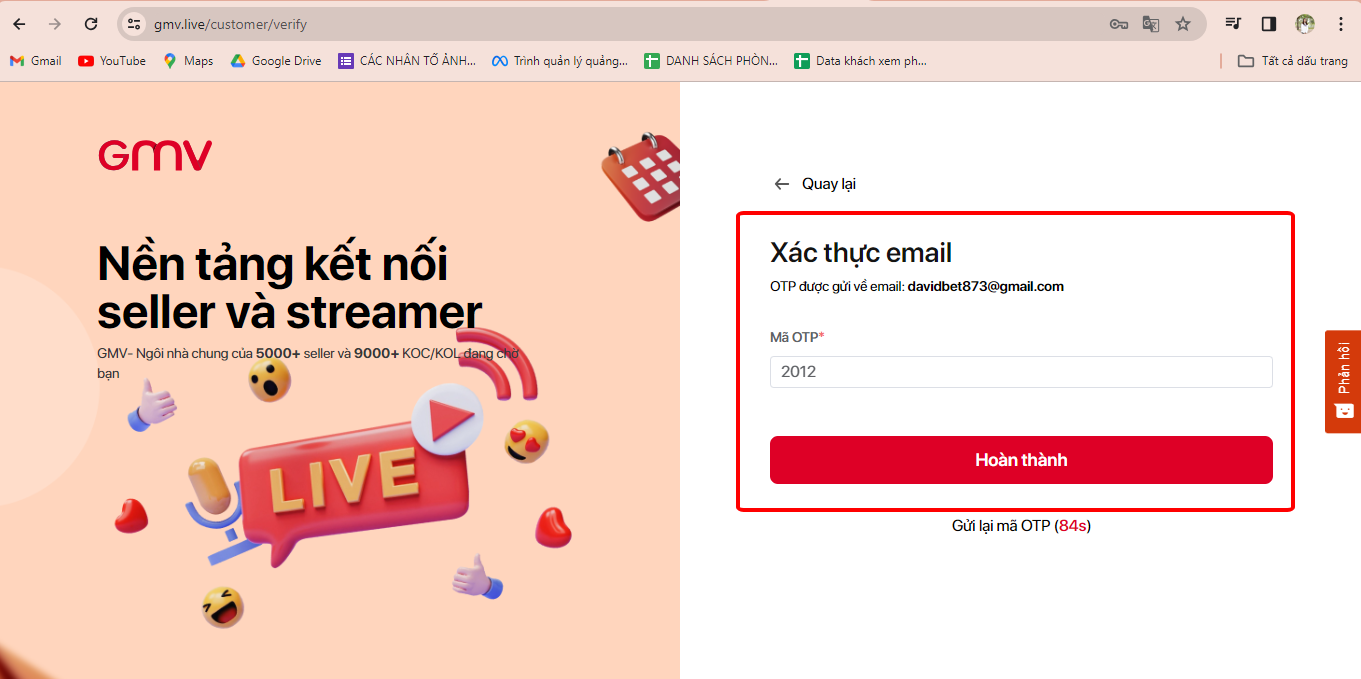Toggle the browser side panel icon

point(1269,24)
